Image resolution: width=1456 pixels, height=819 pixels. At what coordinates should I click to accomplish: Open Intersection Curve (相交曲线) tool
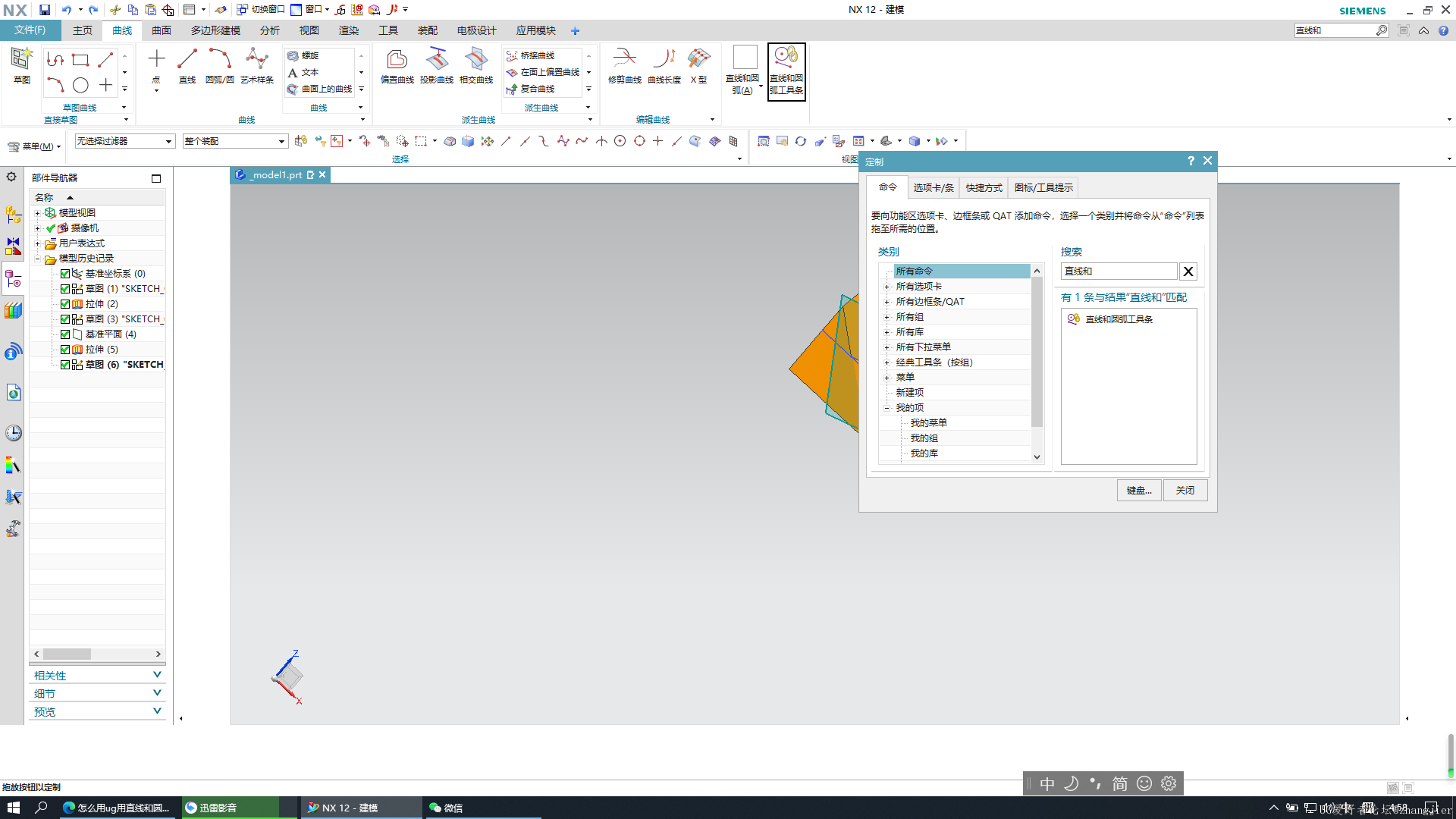476,65
